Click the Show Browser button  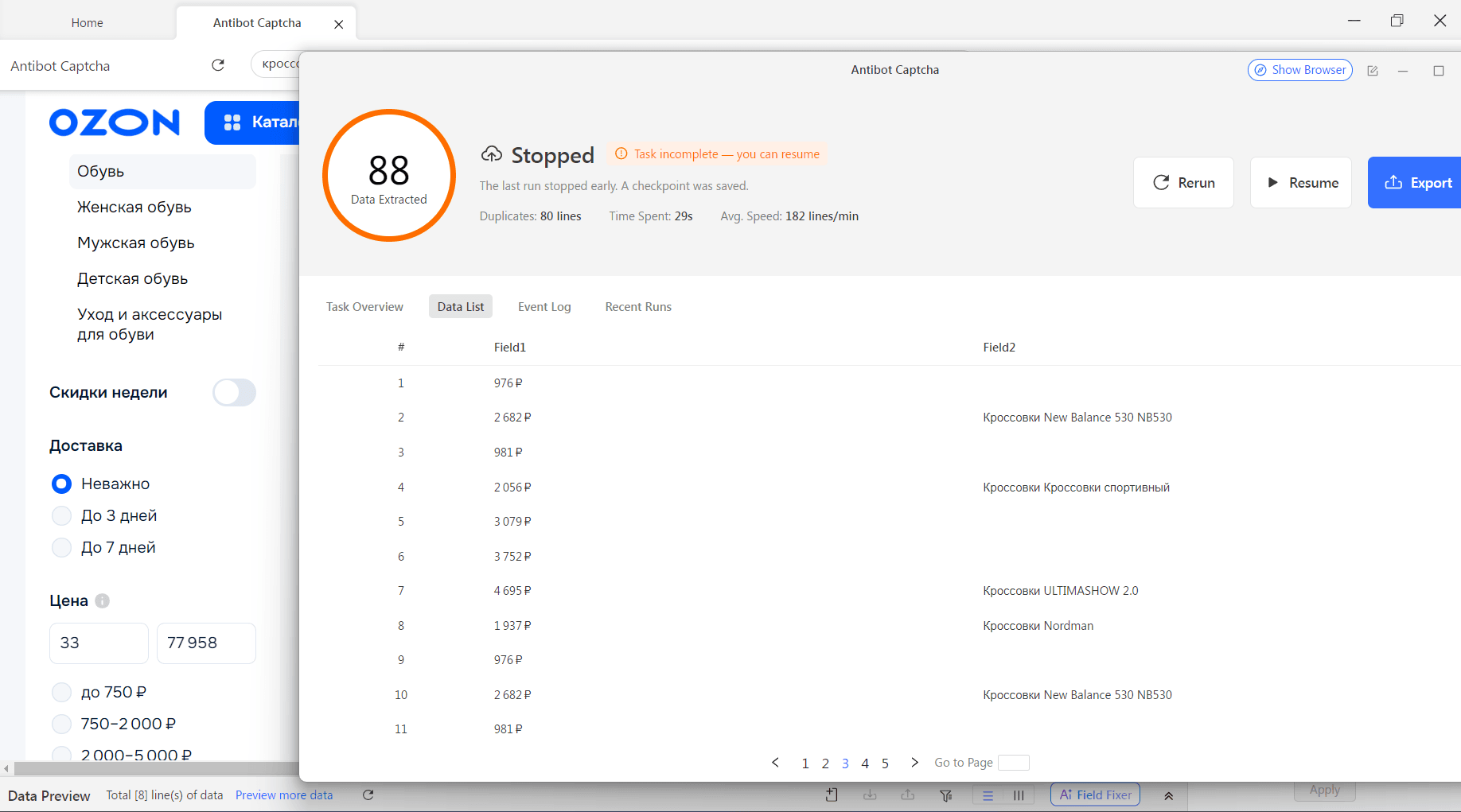coord(1300,70)
